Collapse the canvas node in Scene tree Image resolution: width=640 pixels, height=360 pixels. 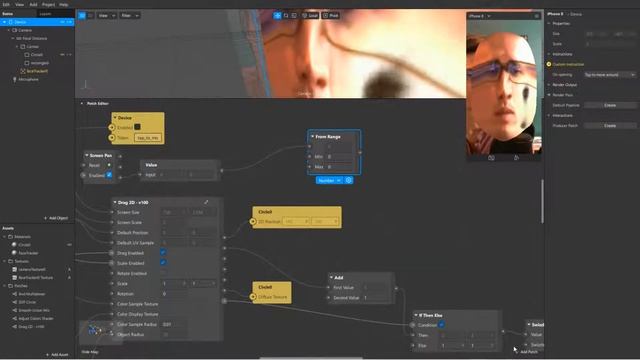tap(17, 47)
